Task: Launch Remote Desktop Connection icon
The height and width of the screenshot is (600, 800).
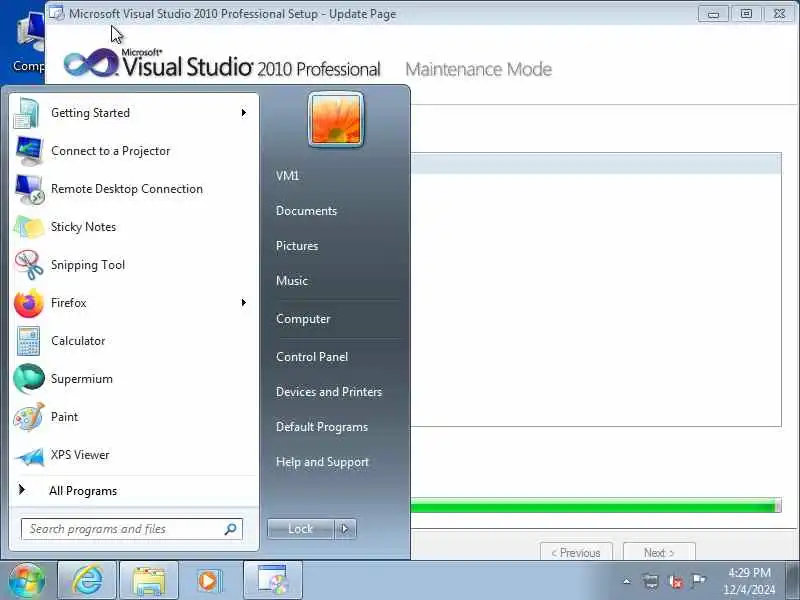Action: [x=29, y=189]
